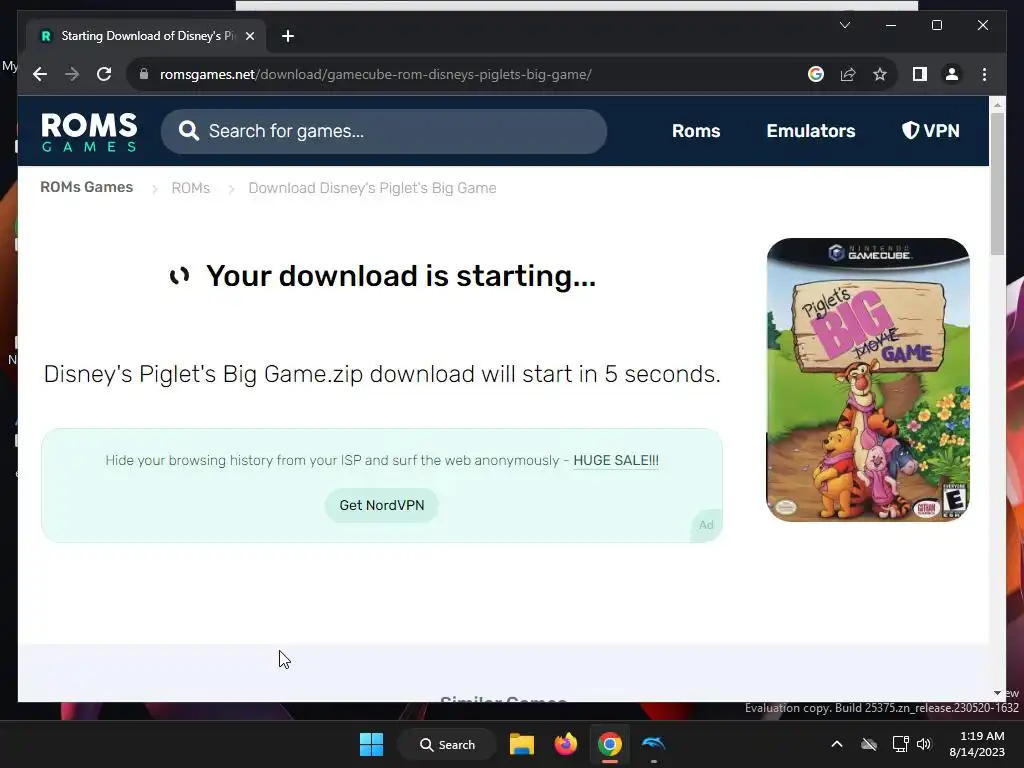Reload the current page
This screenshot has height=768, width=1024.
tap(104, 74)
